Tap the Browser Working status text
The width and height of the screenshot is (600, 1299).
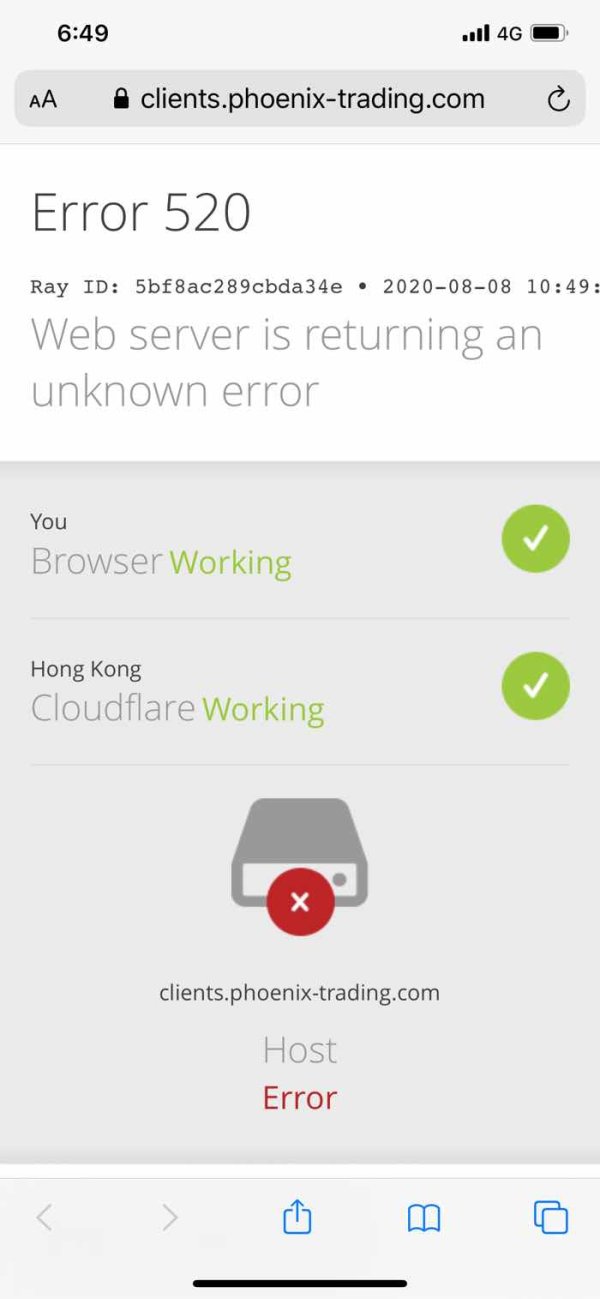[161, 562]
